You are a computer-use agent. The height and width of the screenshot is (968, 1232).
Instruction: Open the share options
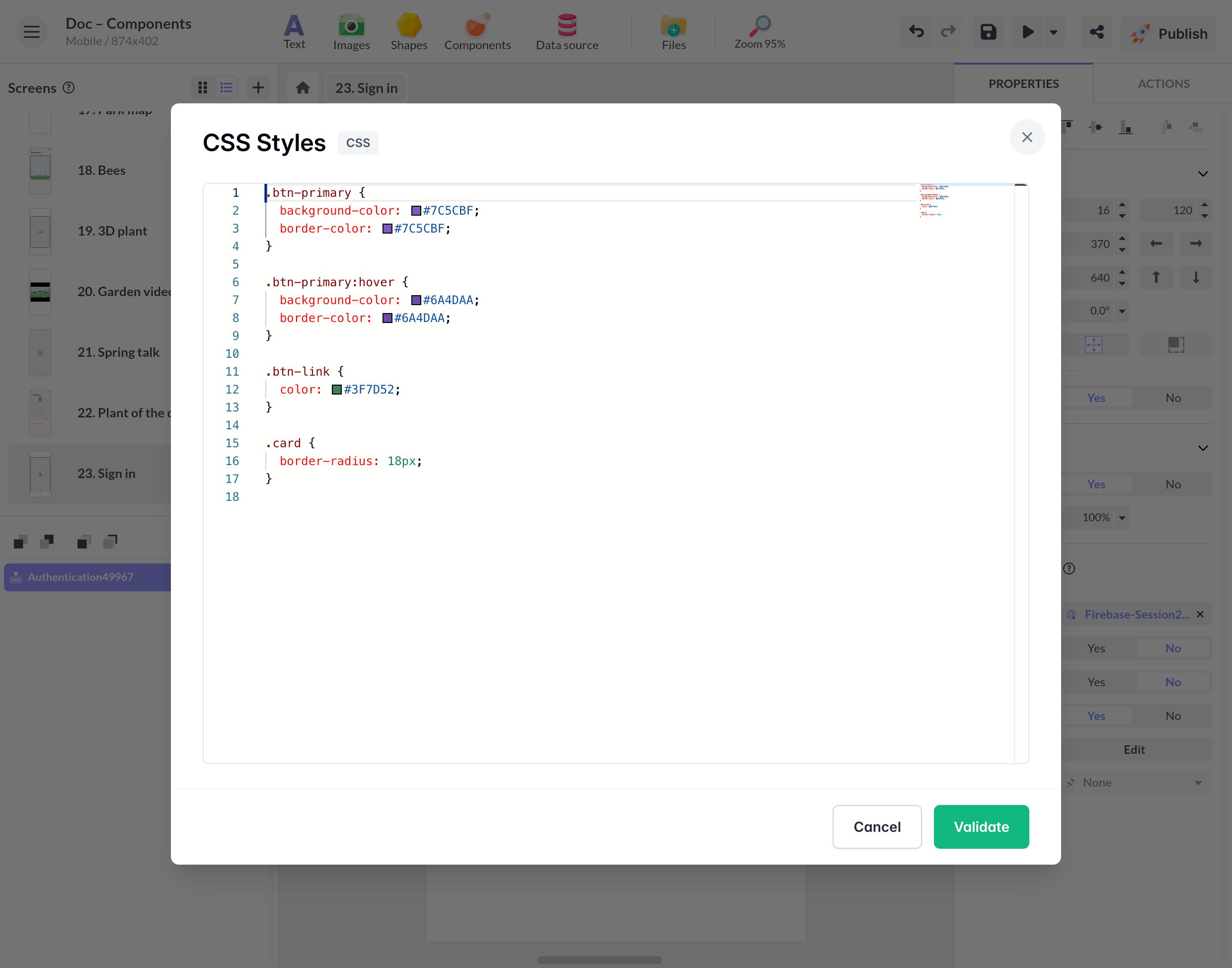(1096, 32)
